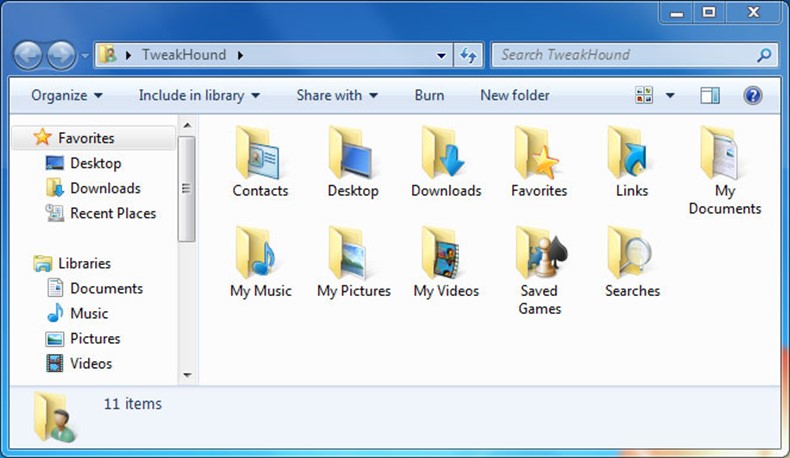Screen dimensions: 790x458
Task: Click Burn in the toolbar
Action: [429, 95]
